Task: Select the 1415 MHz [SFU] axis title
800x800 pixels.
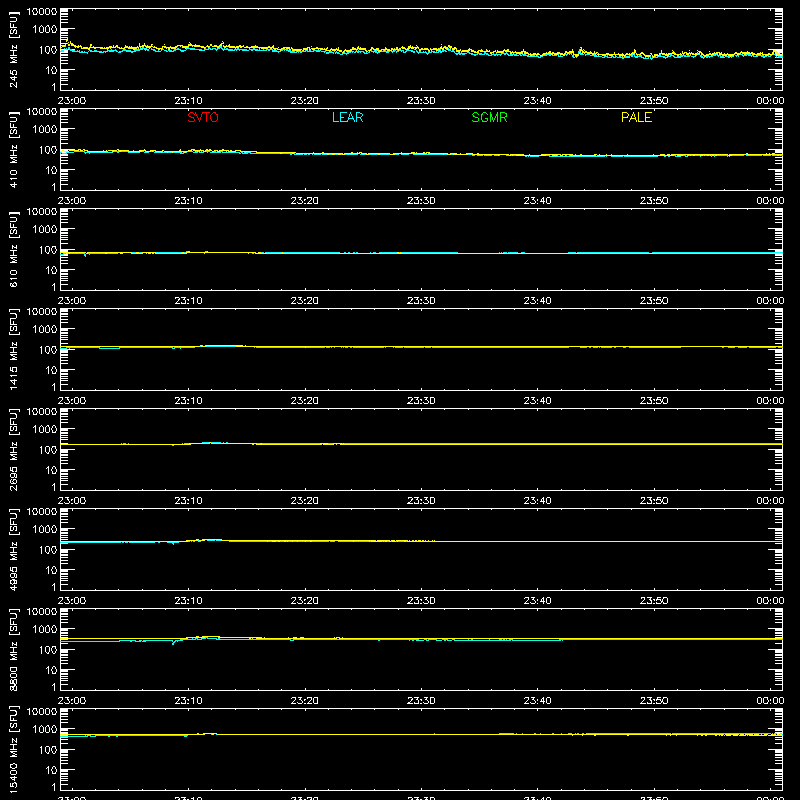Action: 13,349
